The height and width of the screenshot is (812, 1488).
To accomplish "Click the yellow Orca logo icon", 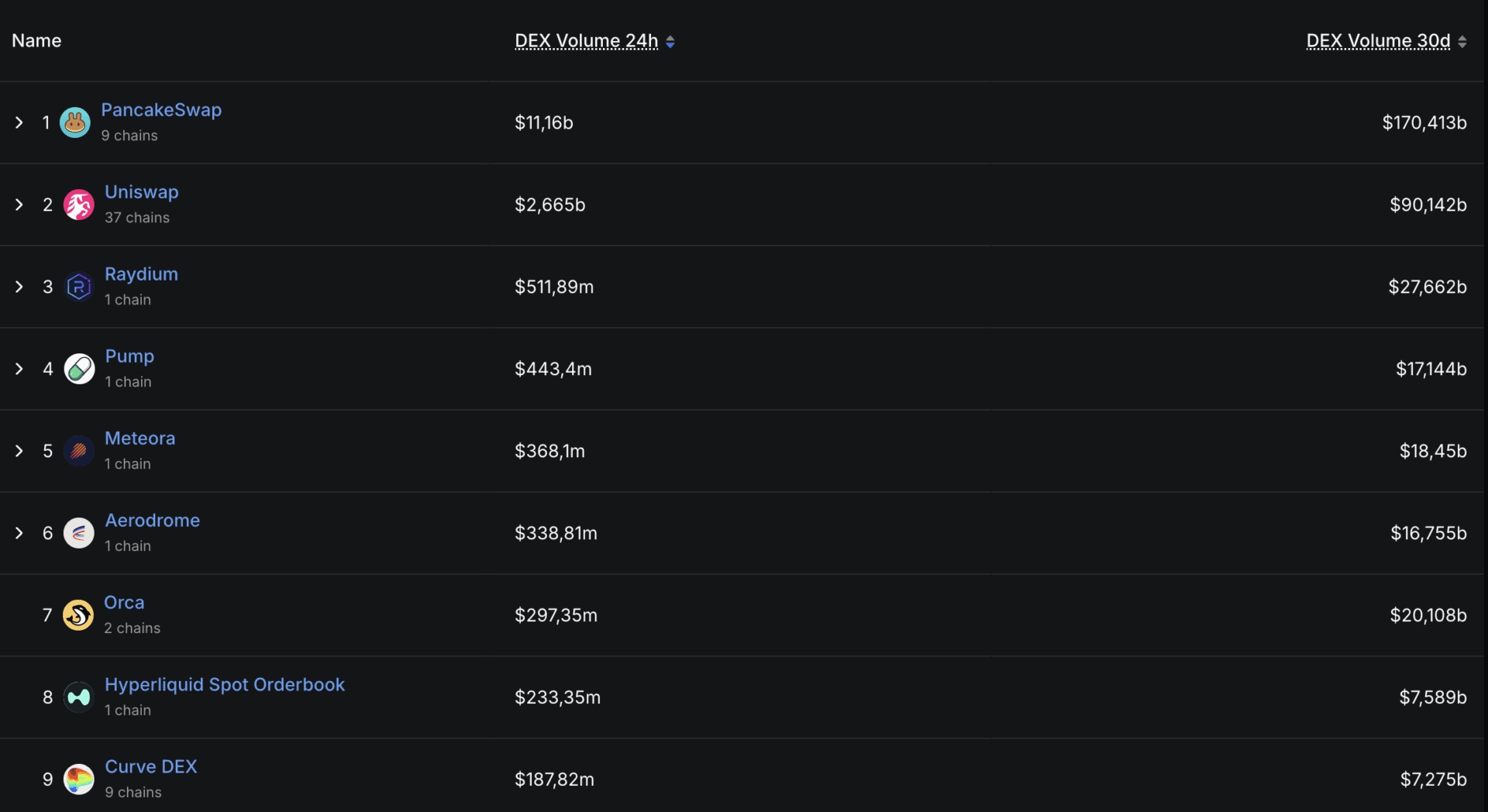I will (78, 615).
